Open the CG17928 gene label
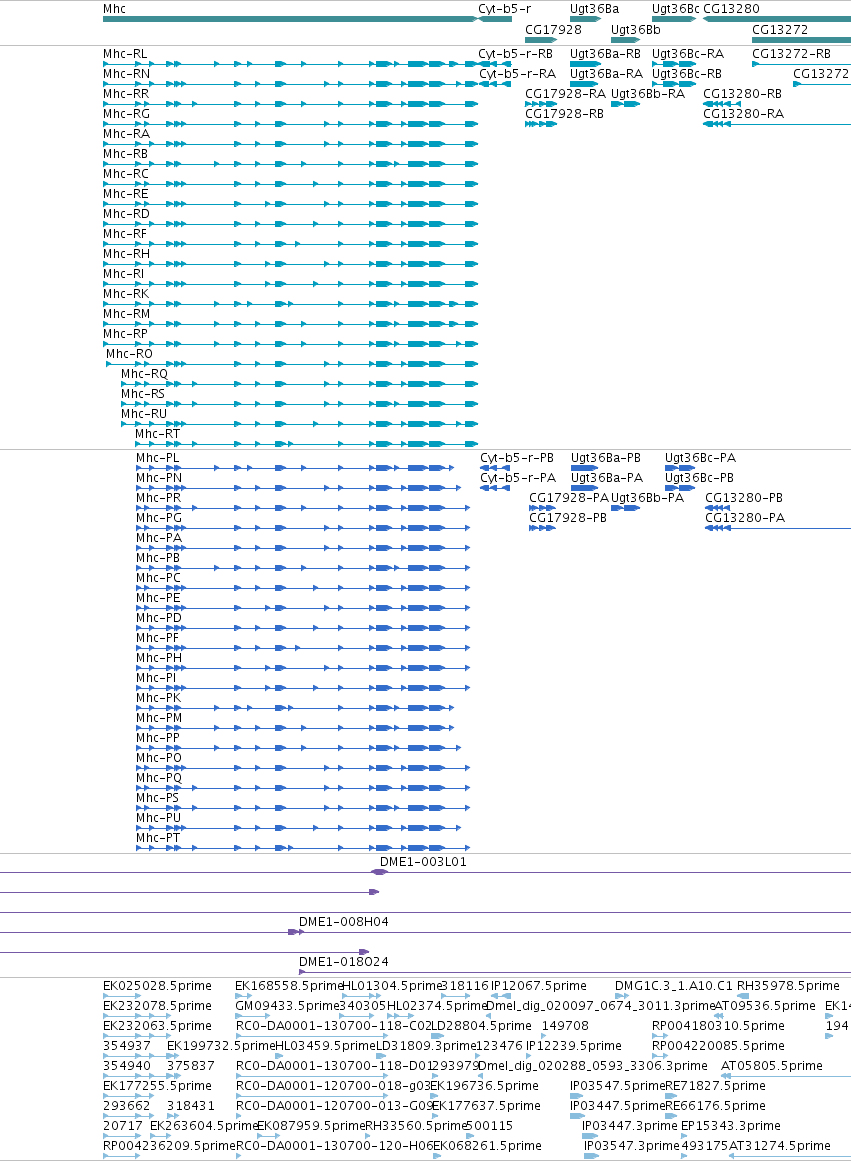Screen dimensions: 851x1161 pyautogui.click(x=553, y=30)
